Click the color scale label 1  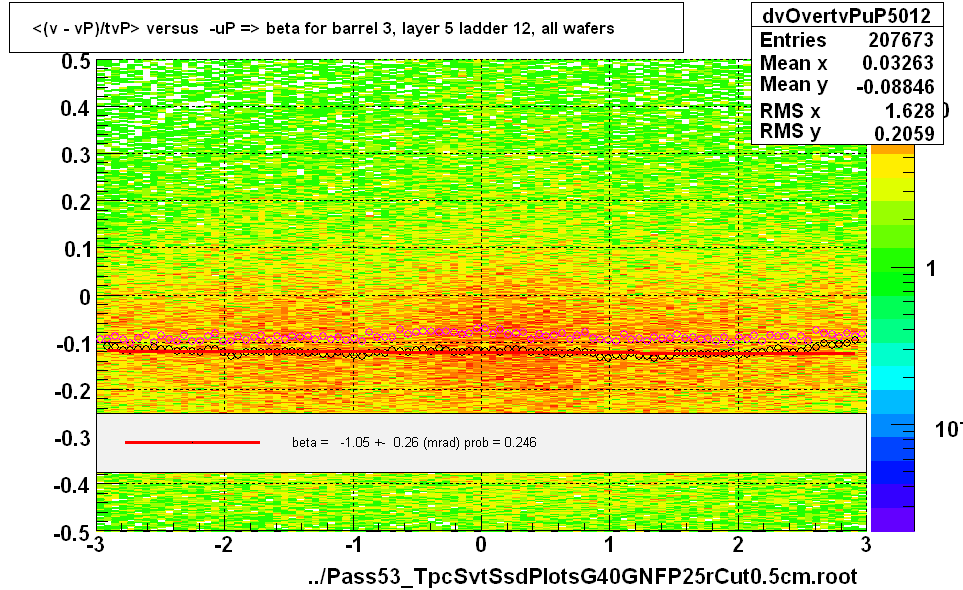point(931,269)
